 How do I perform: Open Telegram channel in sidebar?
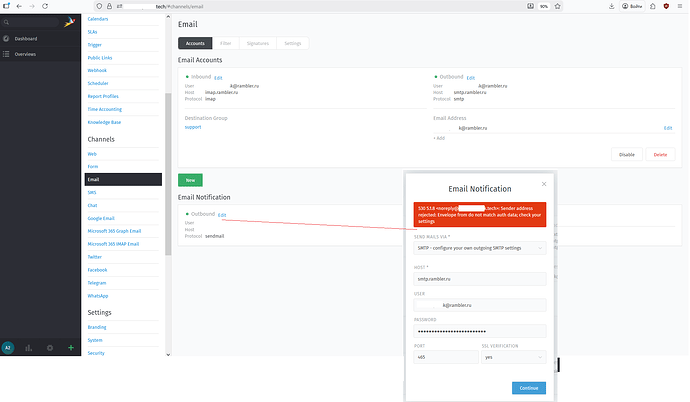tap(97, 283)
